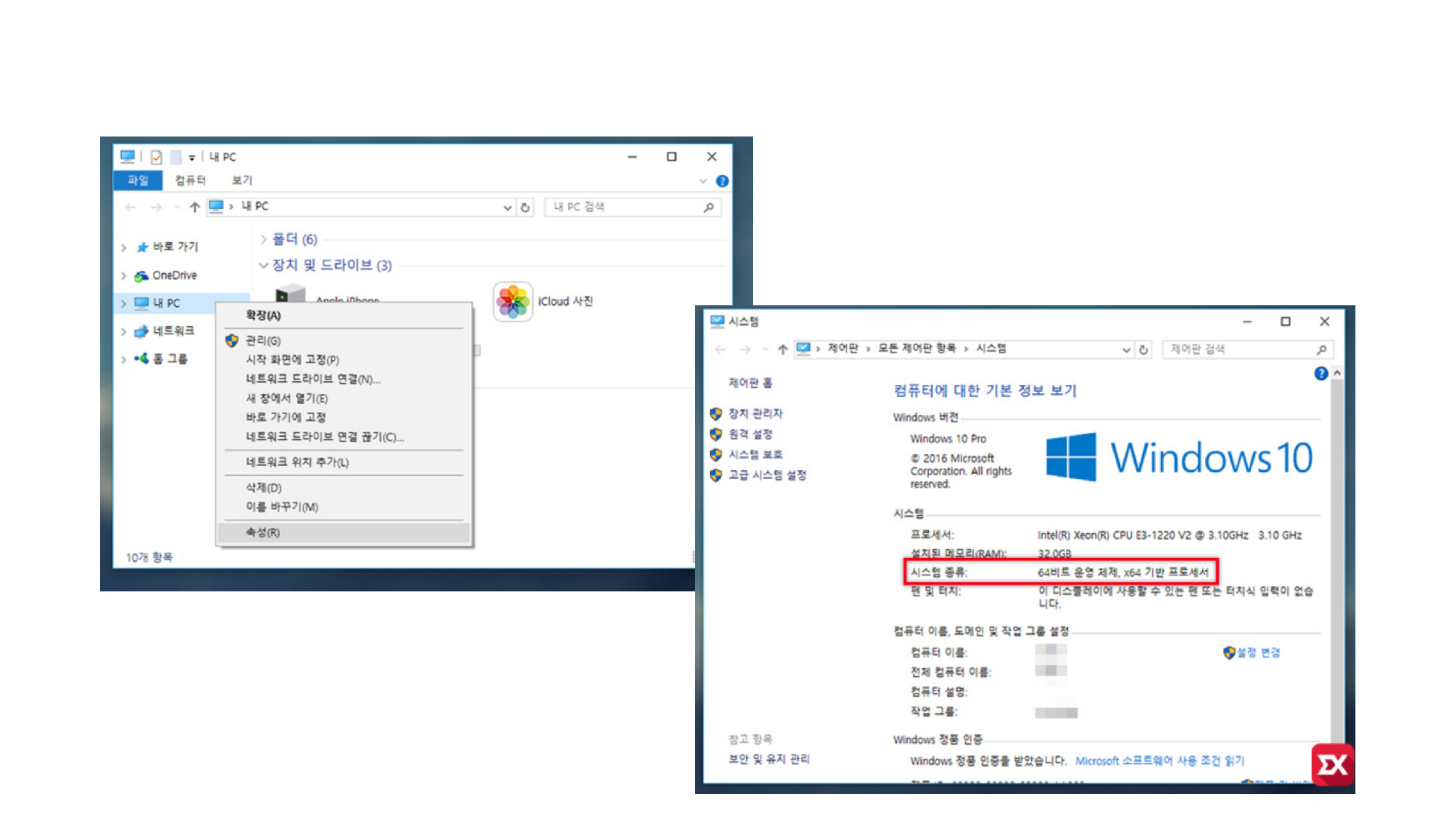
Task: Click the iCloud 사진 photos icon
Action: click(512, 301)
